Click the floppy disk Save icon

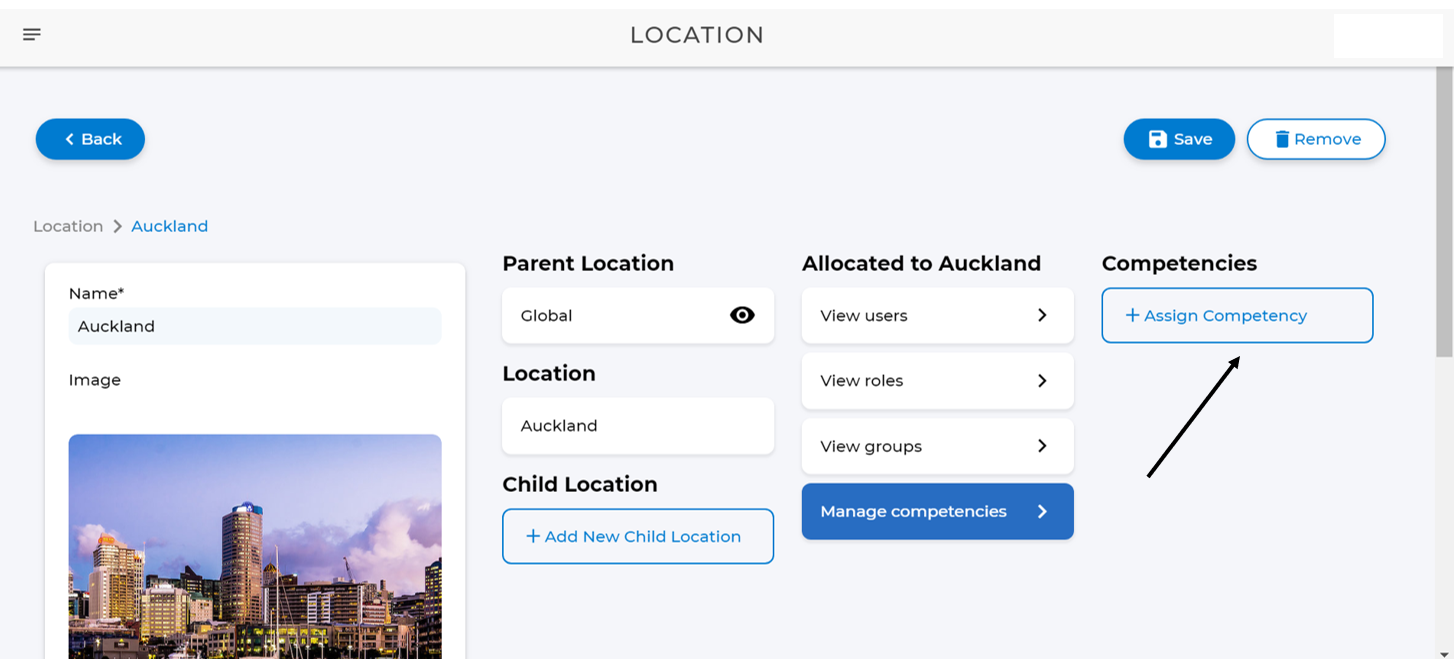pyautogui.click(x=1157, y=139)
